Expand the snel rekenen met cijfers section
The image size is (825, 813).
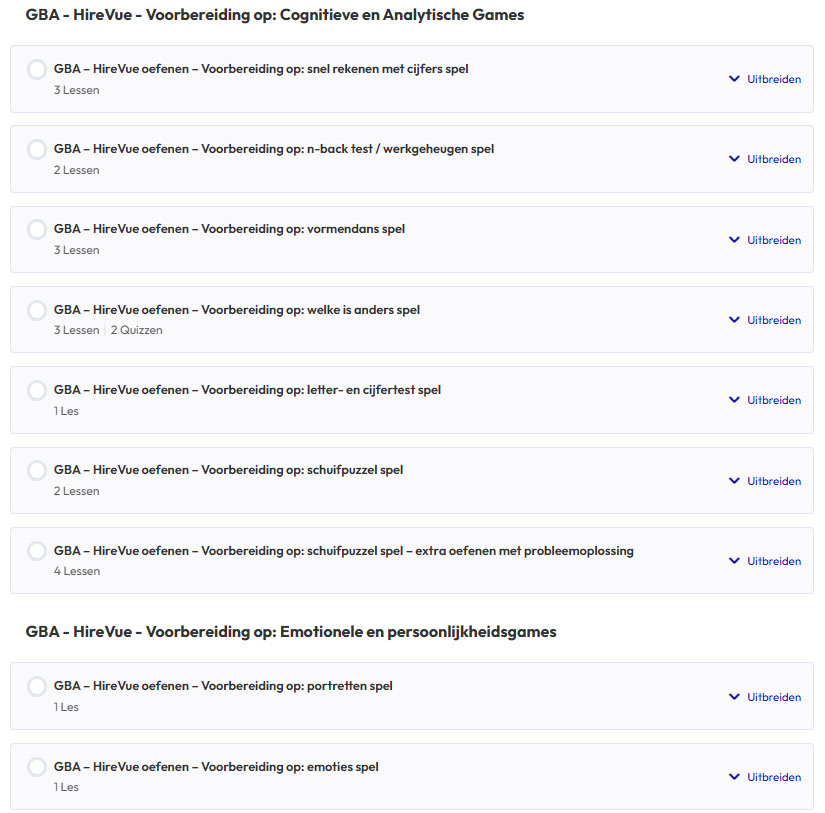coord(765,79)
